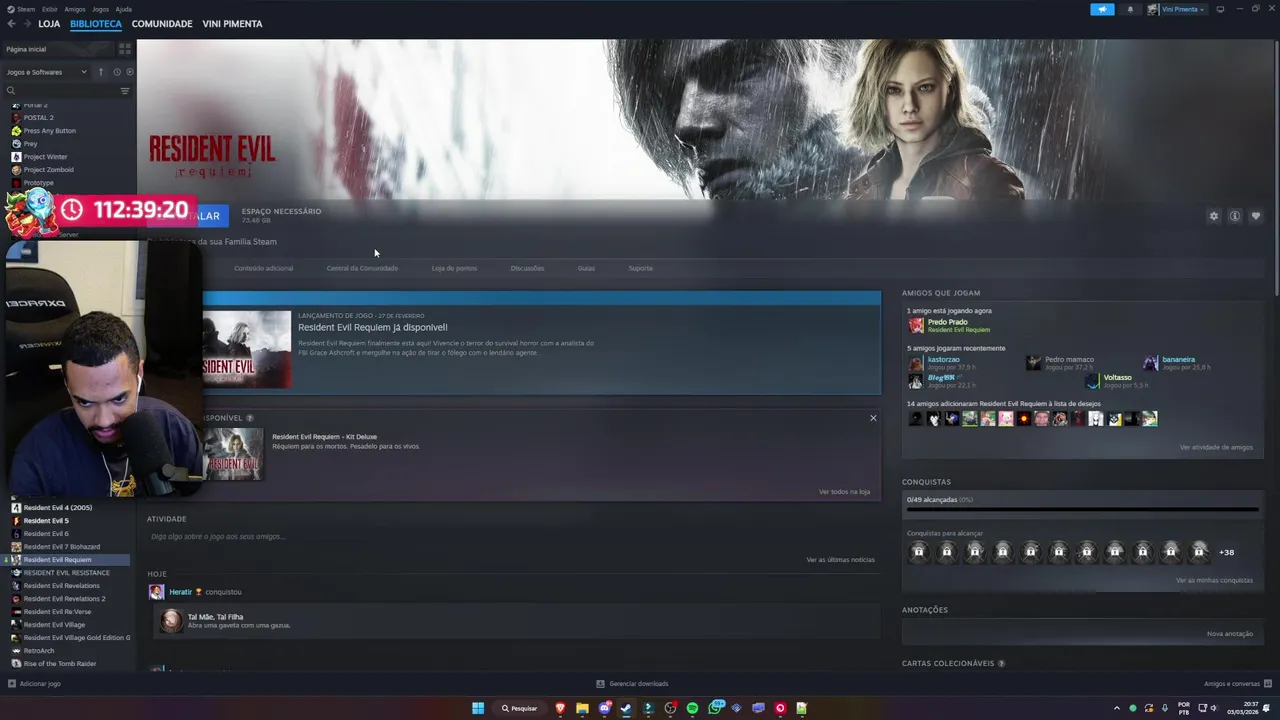Click Adicionar jogo
Screen dimensions: 1280x720
pyautogui.click(x=34, y=684)
